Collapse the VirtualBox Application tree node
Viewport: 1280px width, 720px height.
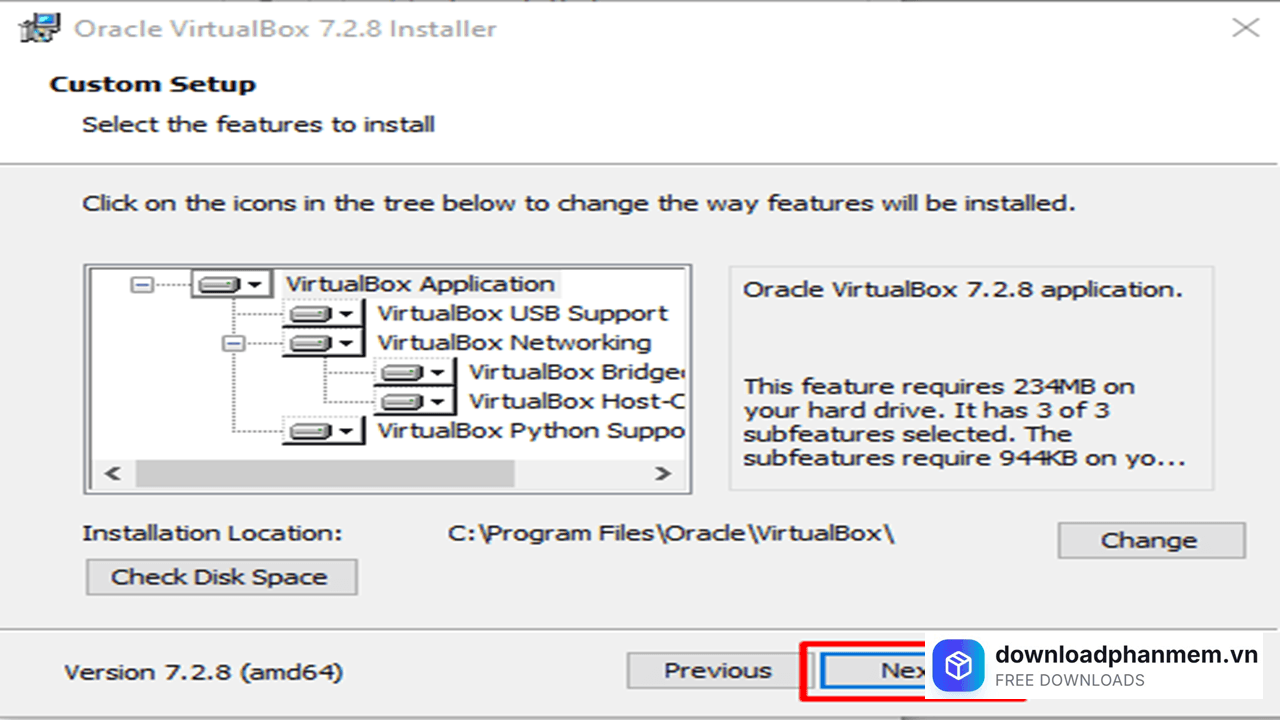click(x=142, y=285)
